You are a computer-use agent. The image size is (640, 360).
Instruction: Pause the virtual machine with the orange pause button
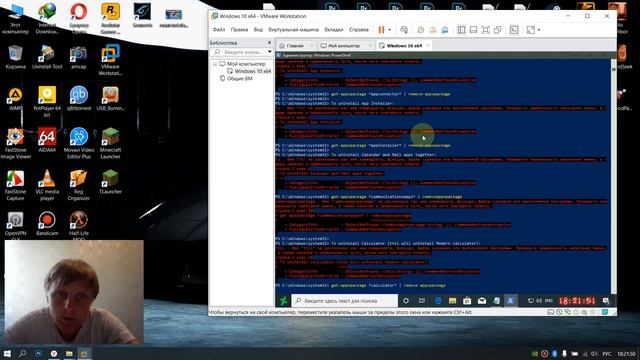381,30
